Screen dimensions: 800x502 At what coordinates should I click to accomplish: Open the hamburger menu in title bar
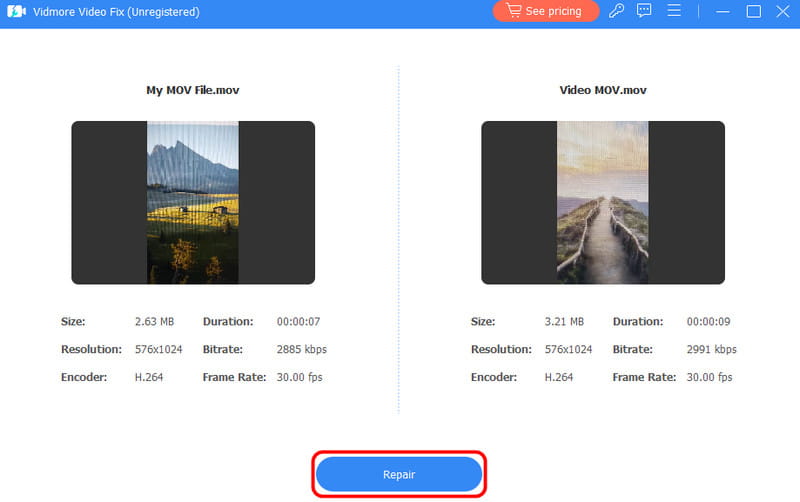(x=675, y=11)
